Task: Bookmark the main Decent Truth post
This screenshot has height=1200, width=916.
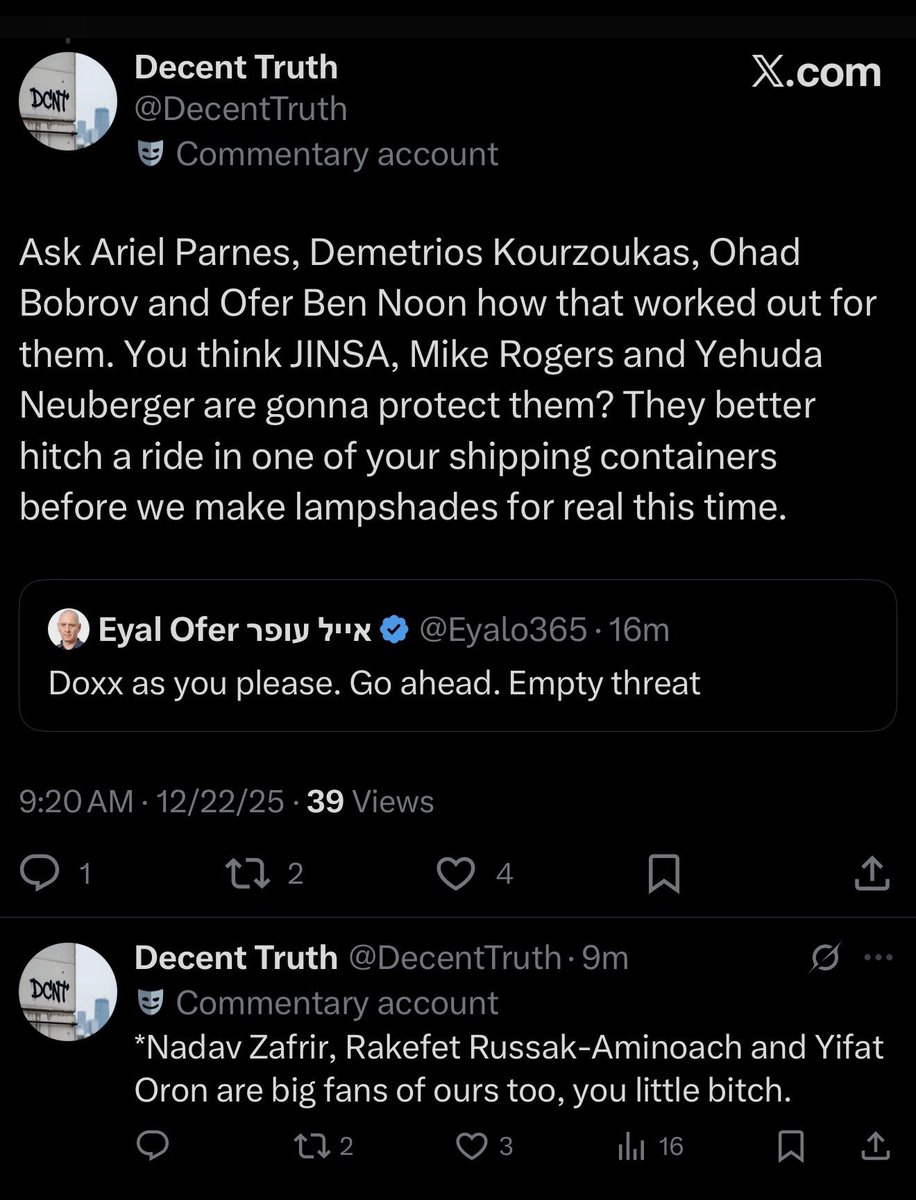Action: click(x=664, y=874)
